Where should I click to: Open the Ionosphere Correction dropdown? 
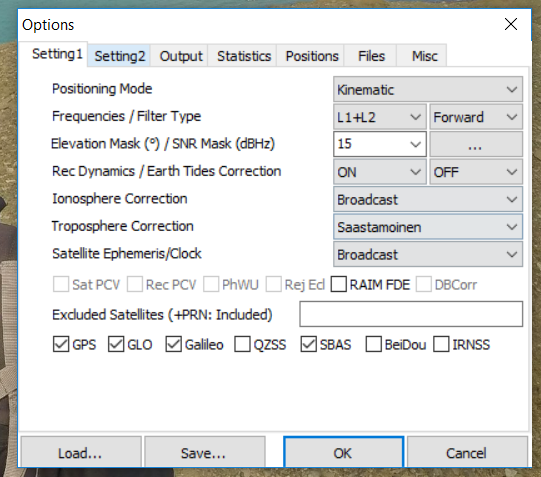(x=428, y=199)
